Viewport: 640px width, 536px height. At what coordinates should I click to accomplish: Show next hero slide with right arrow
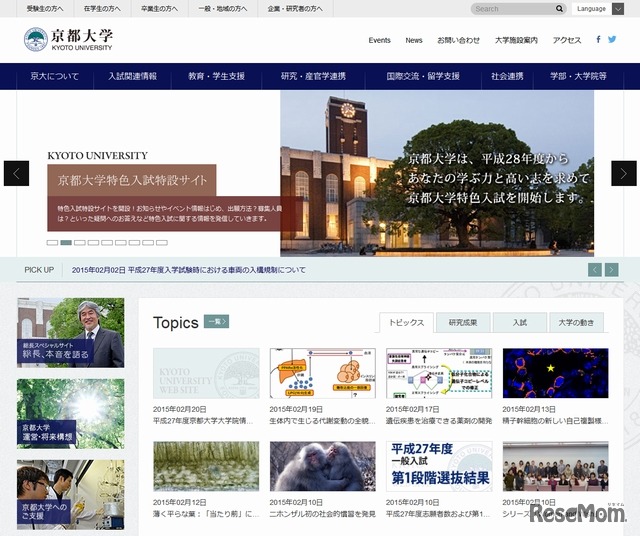pyautogui.click(x=624, y=173)
